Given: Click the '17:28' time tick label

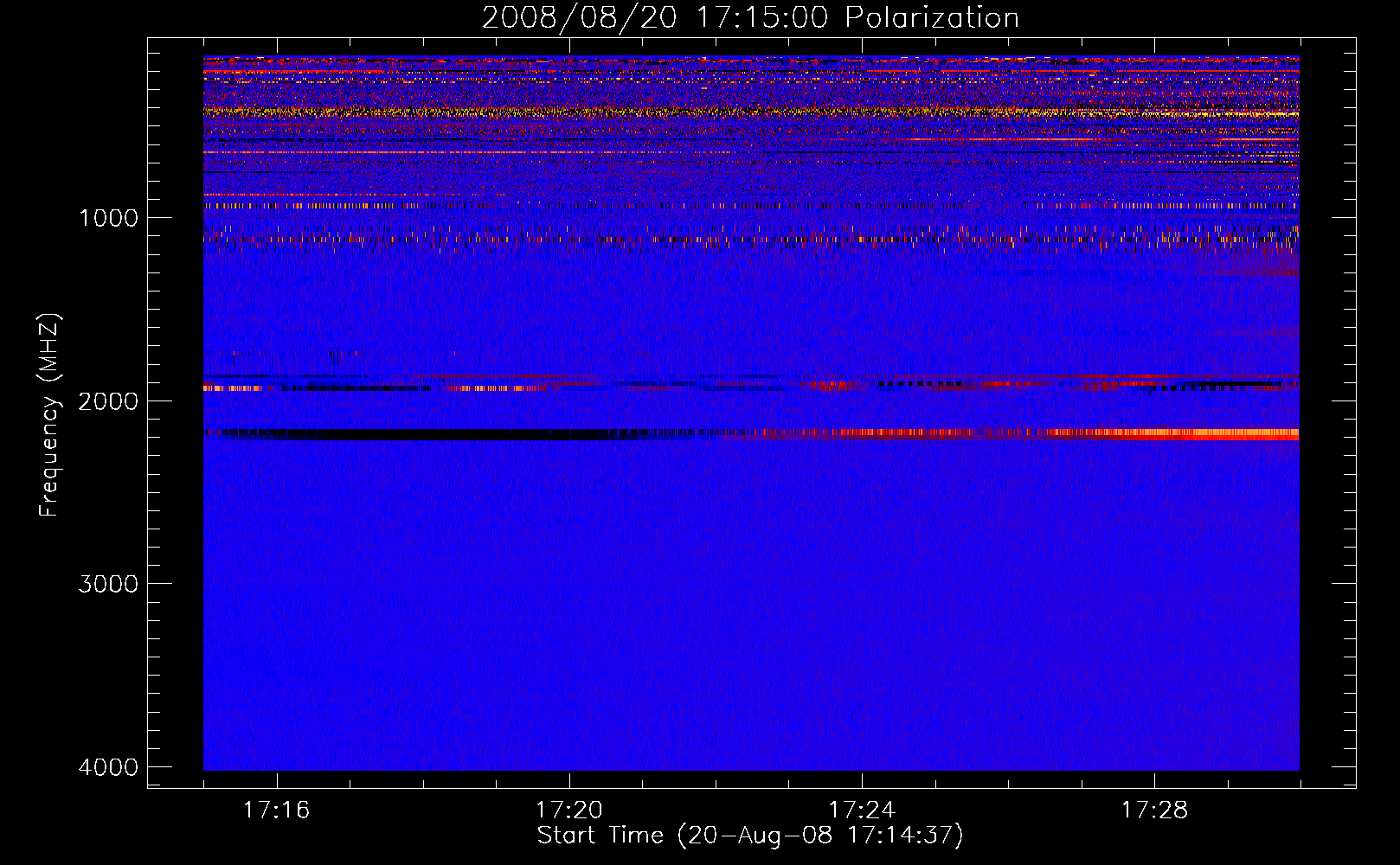Looking at the screenshot, I should [x=1155, y=811].
